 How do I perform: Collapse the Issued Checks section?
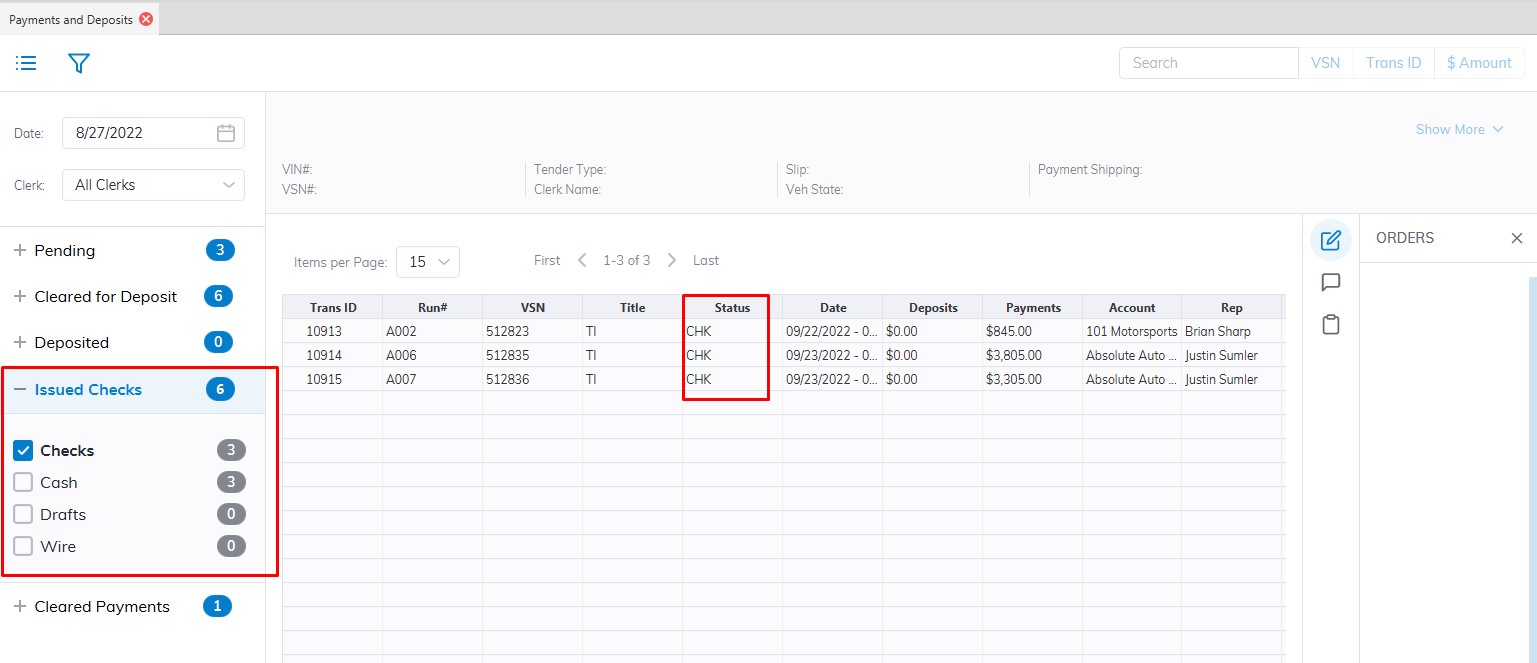tap(20, 390)
